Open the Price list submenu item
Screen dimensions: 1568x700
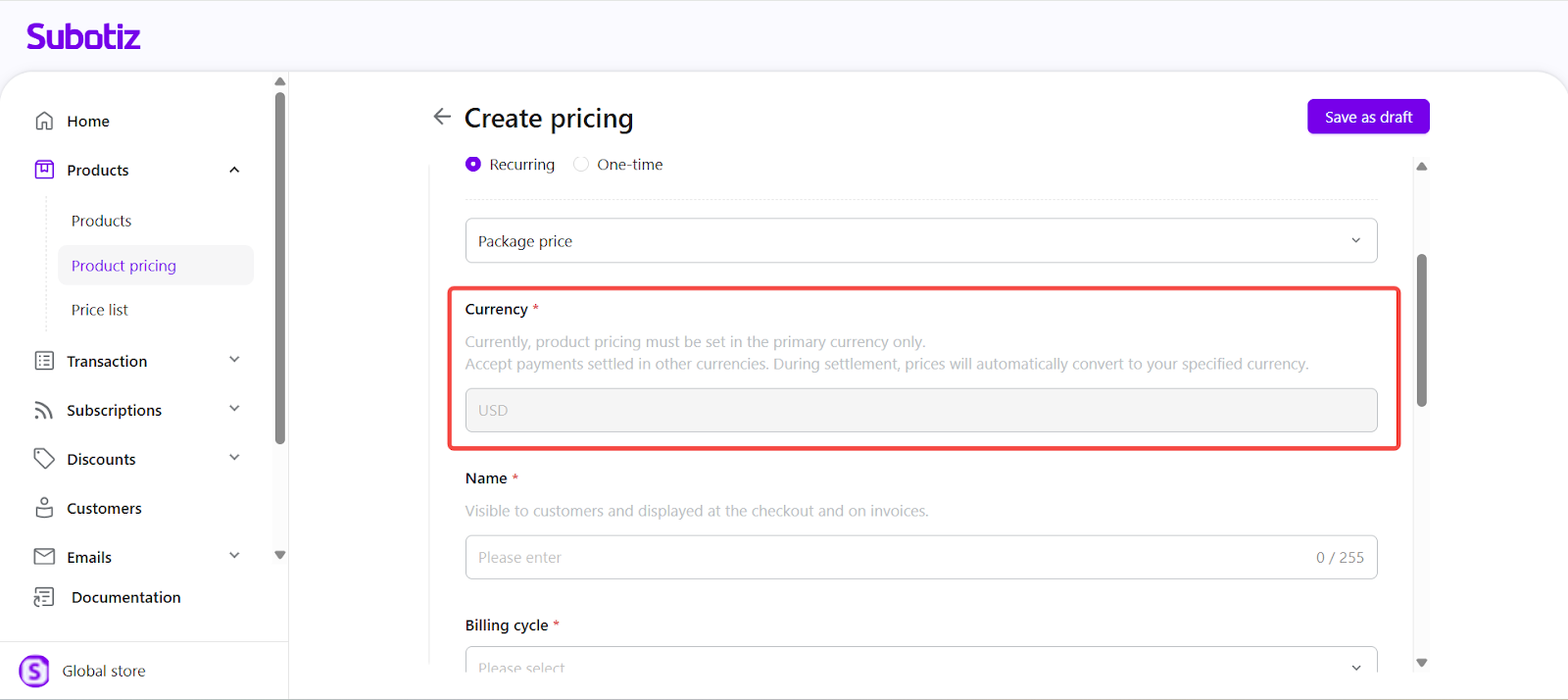point(100,310)
